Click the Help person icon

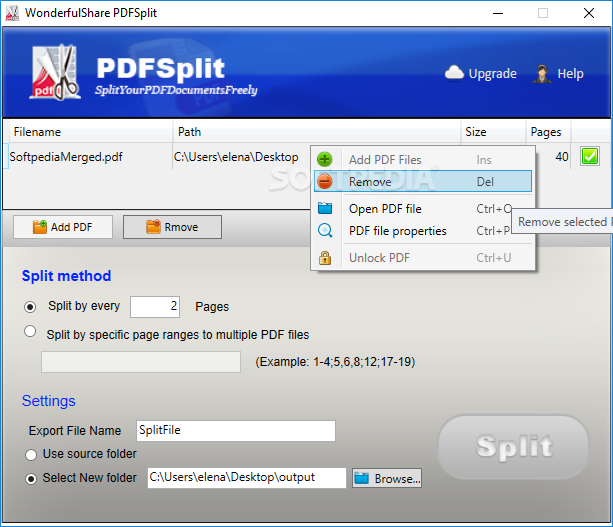coord(541,73)
